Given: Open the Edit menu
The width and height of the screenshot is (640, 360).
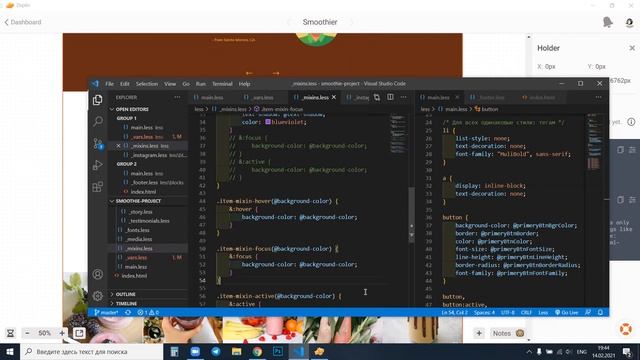Looking at the screenshot, I should coord(124,84).
